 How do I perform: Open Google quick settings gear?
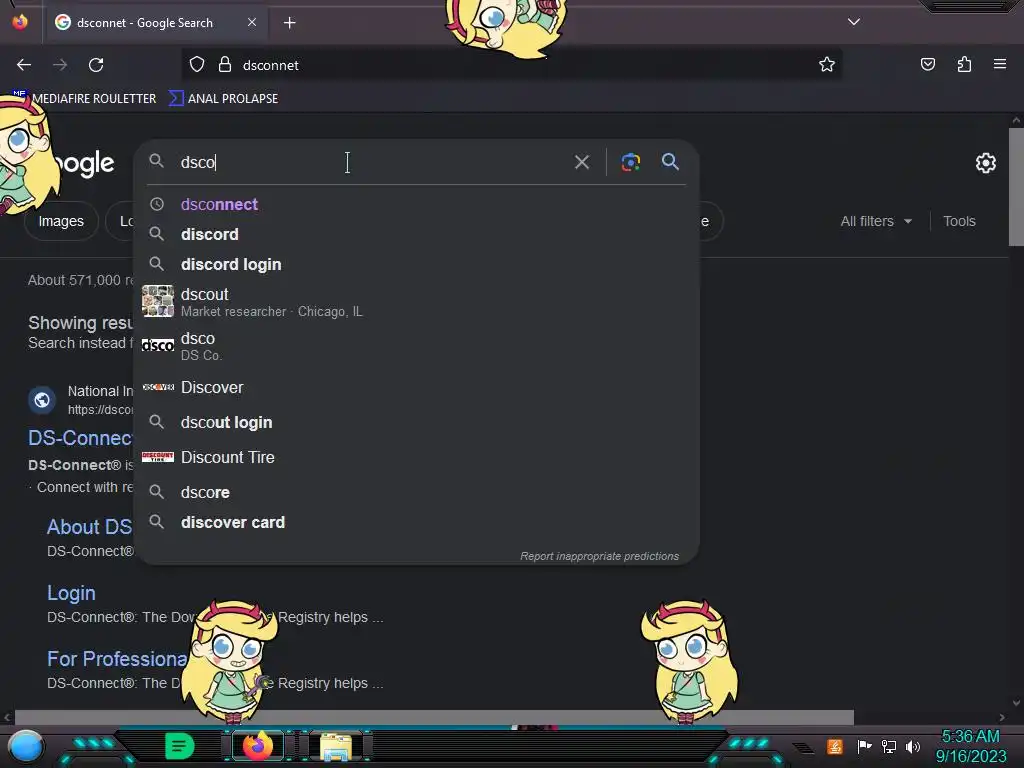click(x=985, y=163)
